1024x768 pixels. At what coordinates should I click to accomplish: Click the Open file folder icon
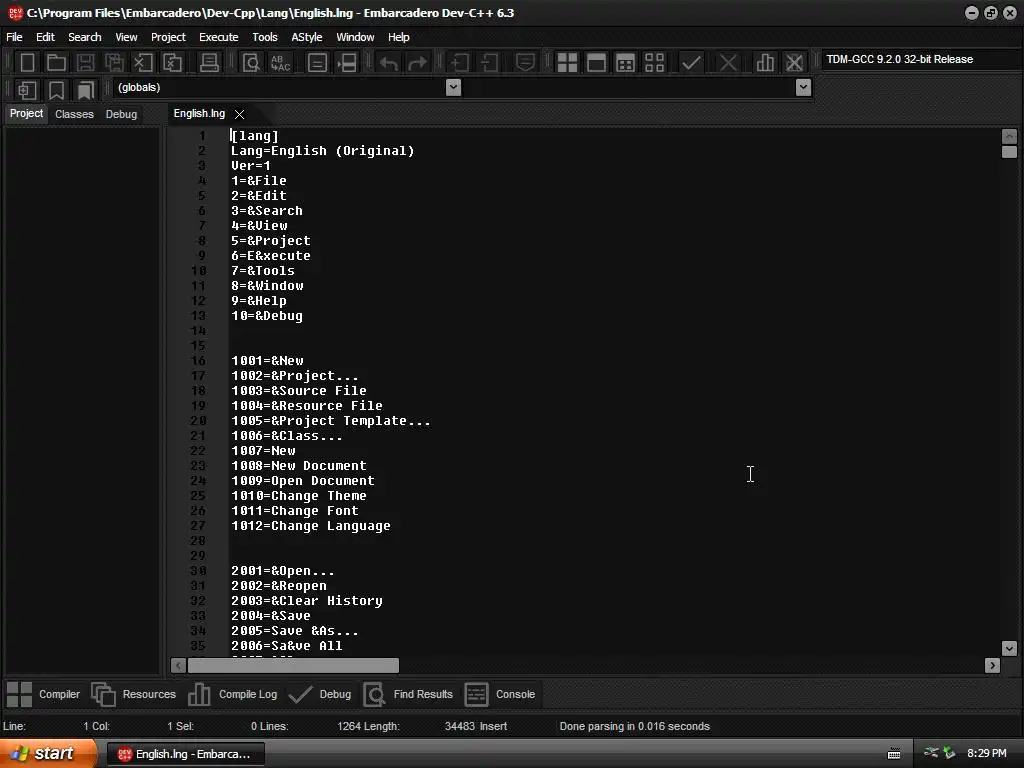pos(56,63)
